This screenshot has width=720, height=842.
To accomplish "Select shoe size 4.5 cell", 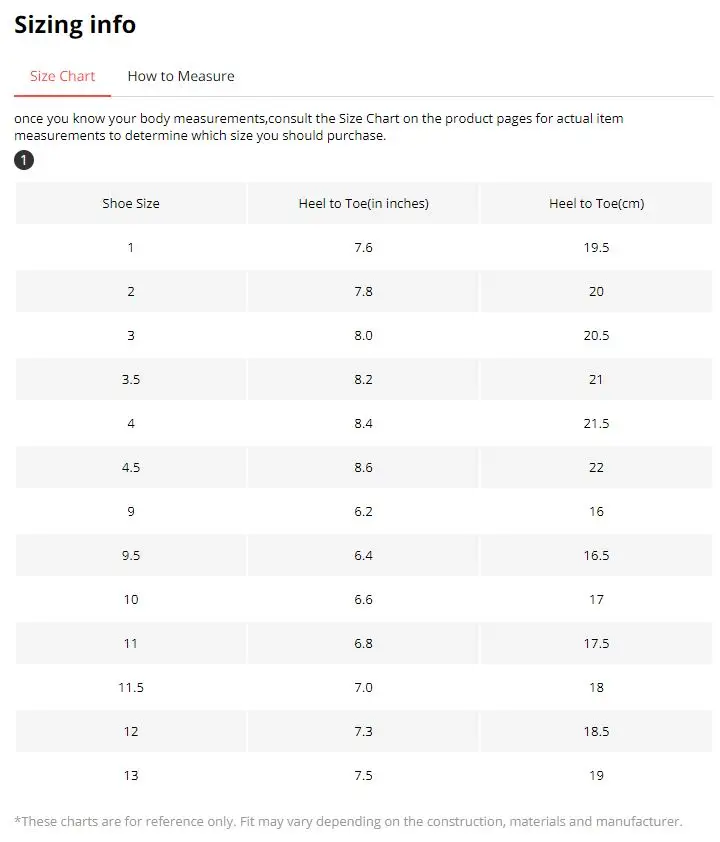I will click(131, 467).
